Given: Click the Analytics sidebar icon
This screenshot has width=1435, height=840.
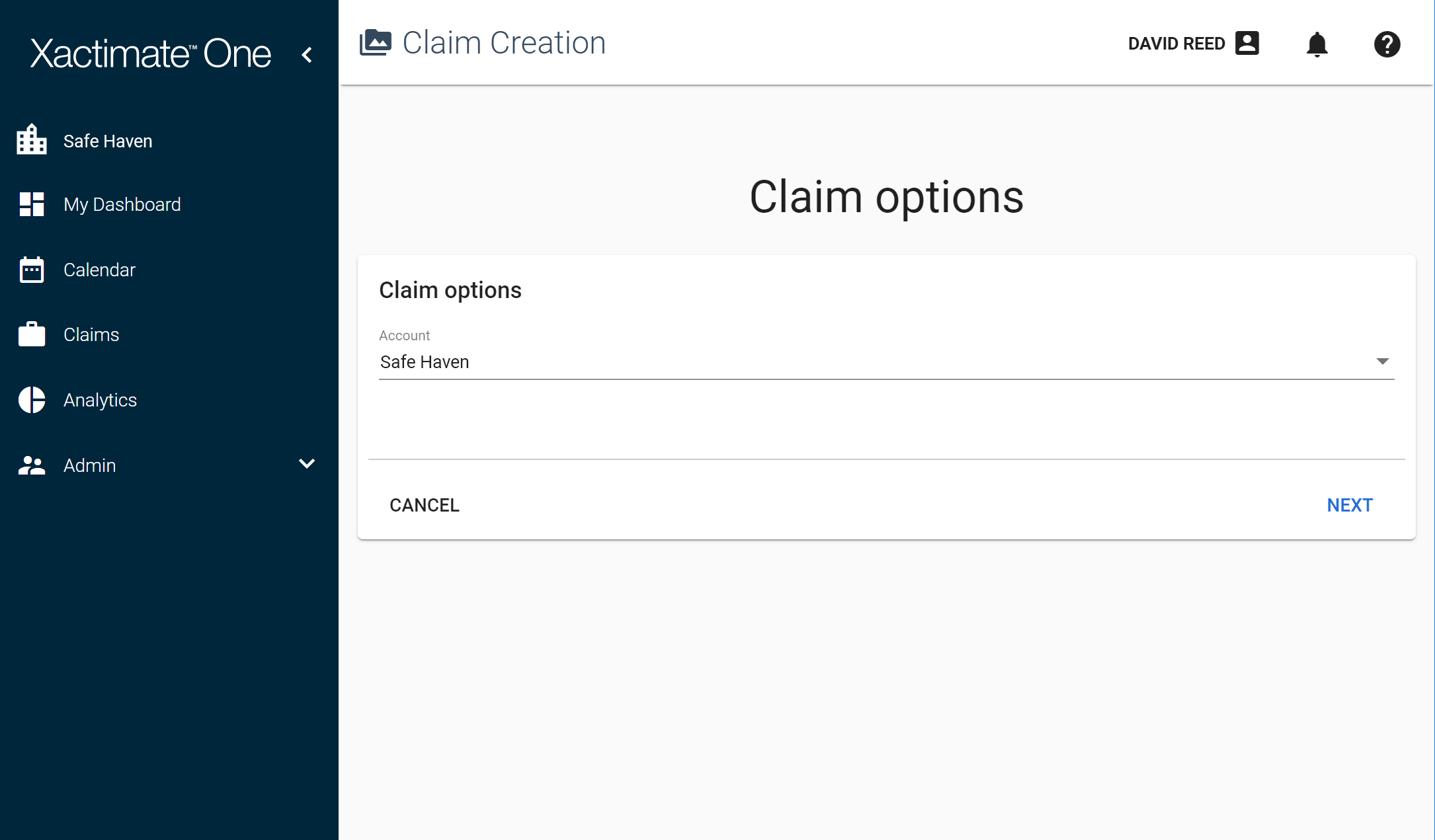Looking at the screenshot, I should pyautogui.click(x=31, y=399).
